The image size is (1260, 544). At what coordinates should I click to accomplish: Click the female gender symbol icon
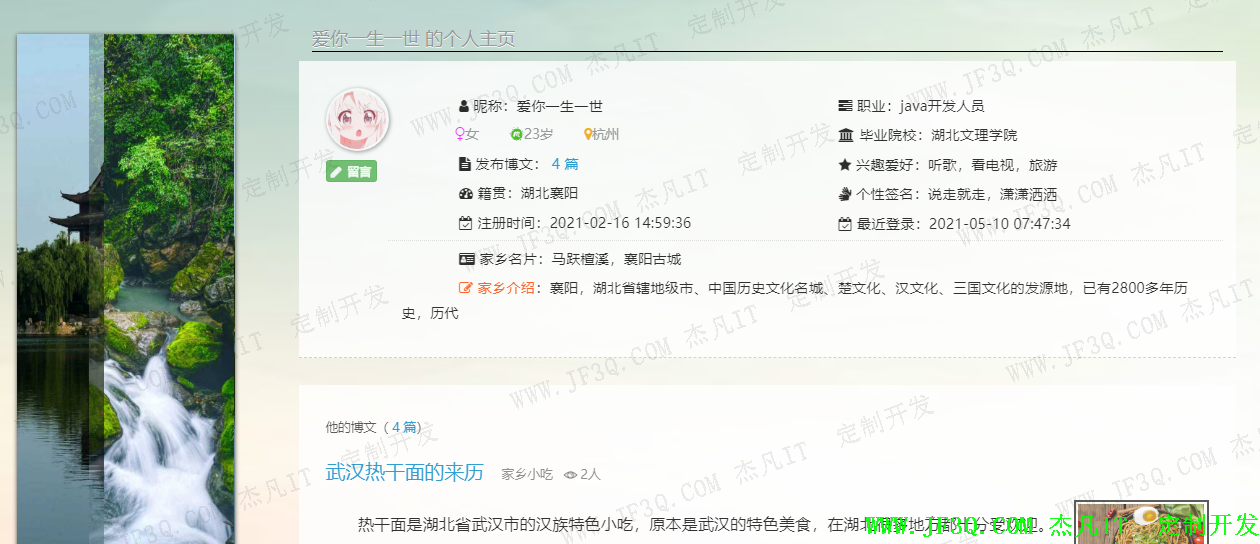click(461, 135)
